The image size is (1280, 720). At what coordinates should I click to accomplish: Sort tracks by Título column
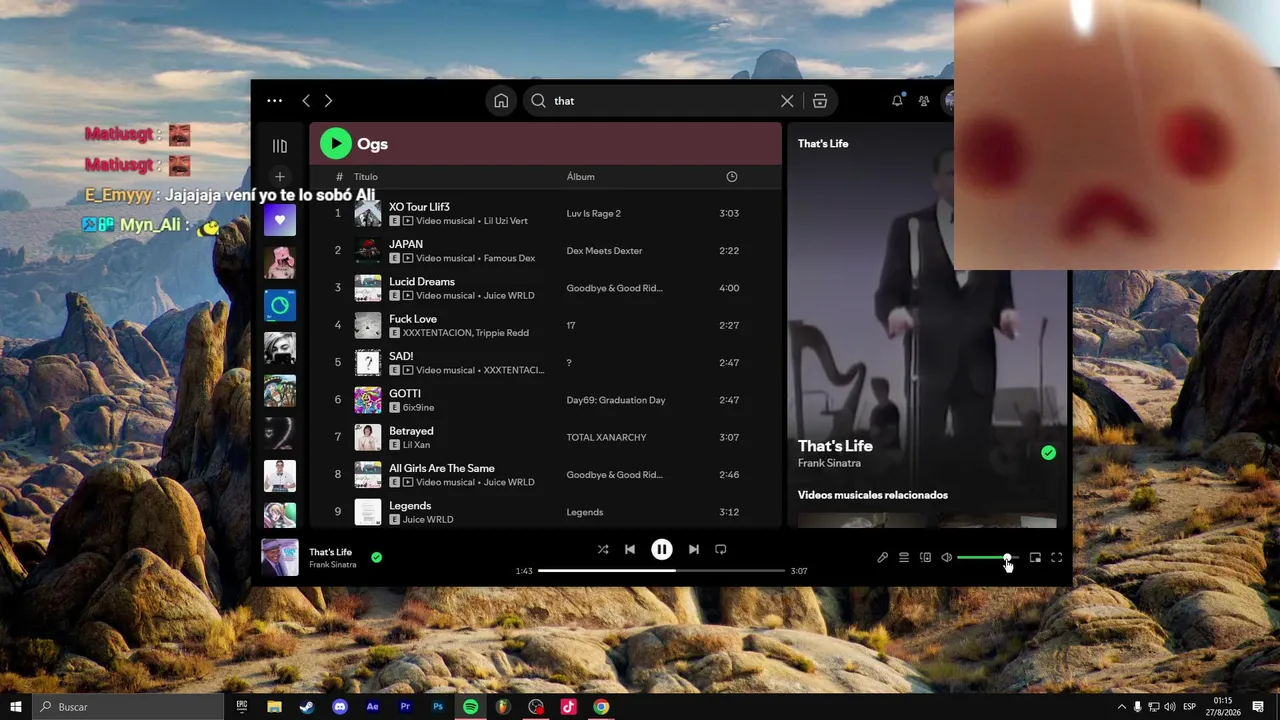tap(366, 177)
